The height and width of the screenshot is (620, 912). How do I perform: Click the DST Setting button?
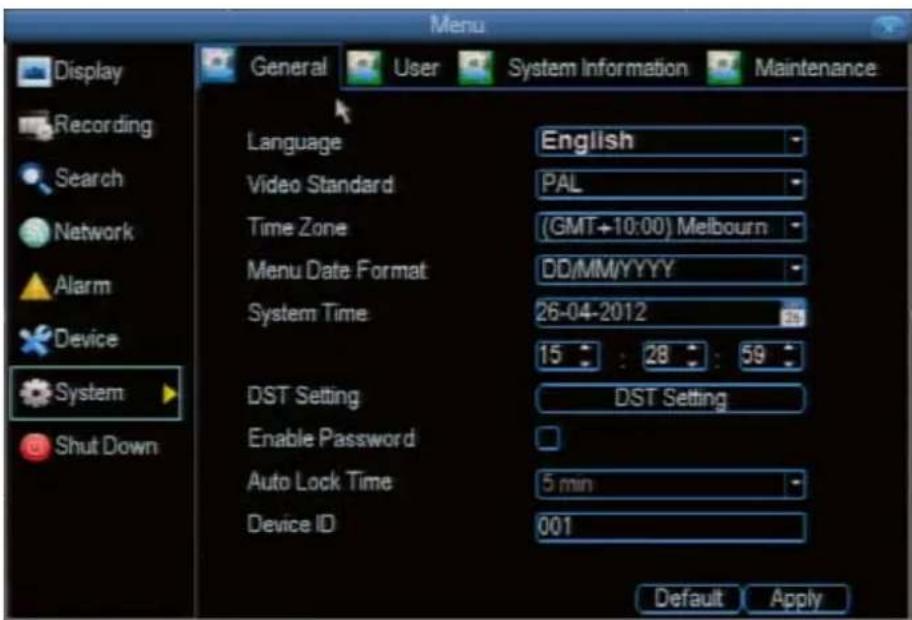671,398
